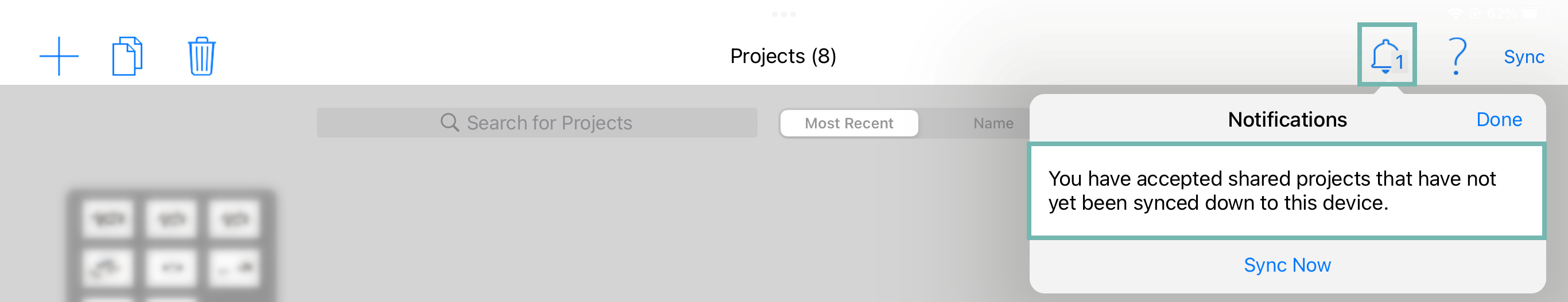Select the shared projects notification message
Screen dimensions: 1568x302
point(1287,191)
